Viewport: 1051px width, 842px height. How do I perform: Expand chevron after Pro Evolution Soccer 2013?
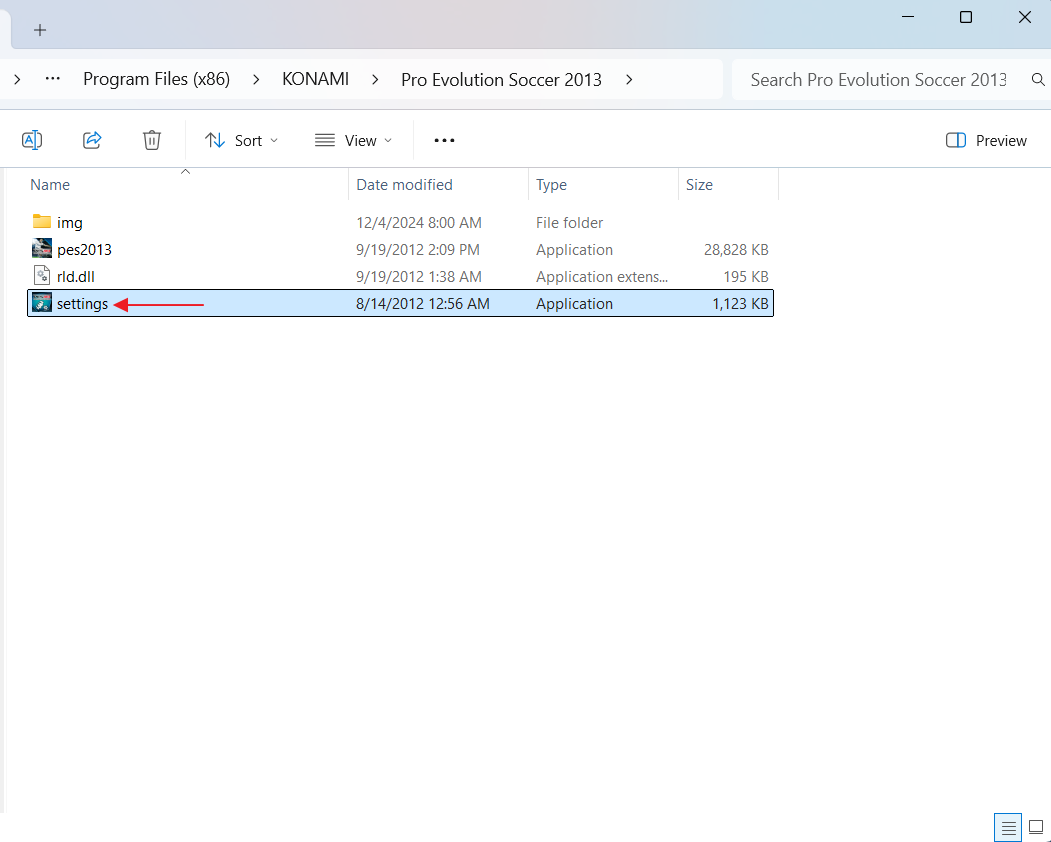click(x=629, y=80)
